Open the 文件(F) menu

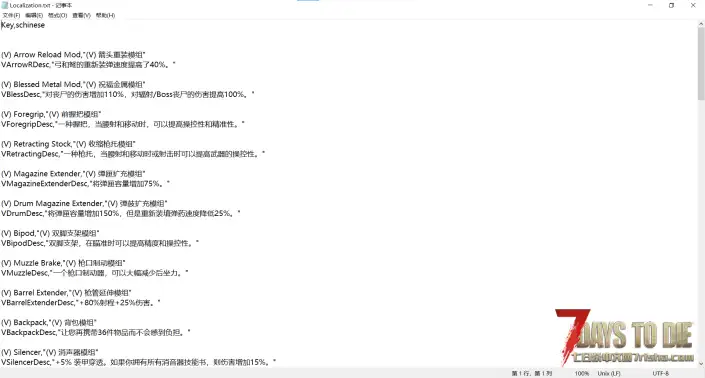coord(11,15)
